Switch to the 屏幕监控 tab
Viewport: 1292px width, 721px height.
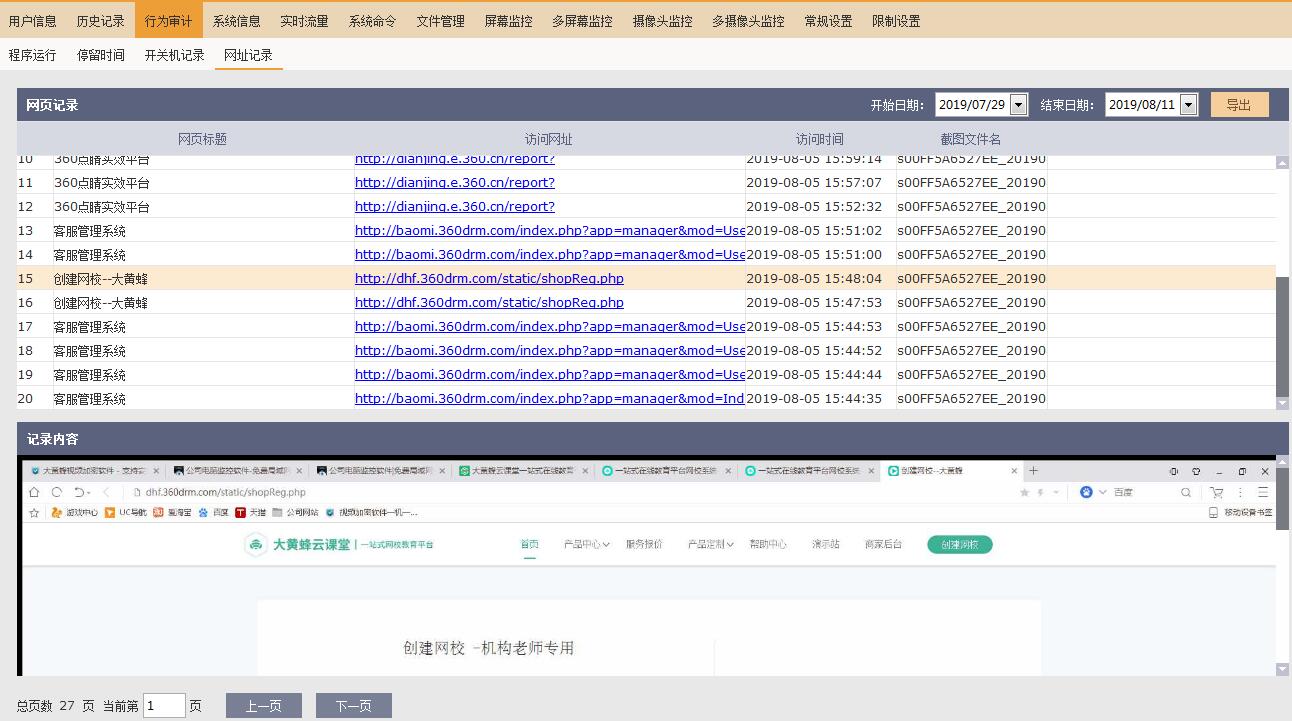pos(508,21)
